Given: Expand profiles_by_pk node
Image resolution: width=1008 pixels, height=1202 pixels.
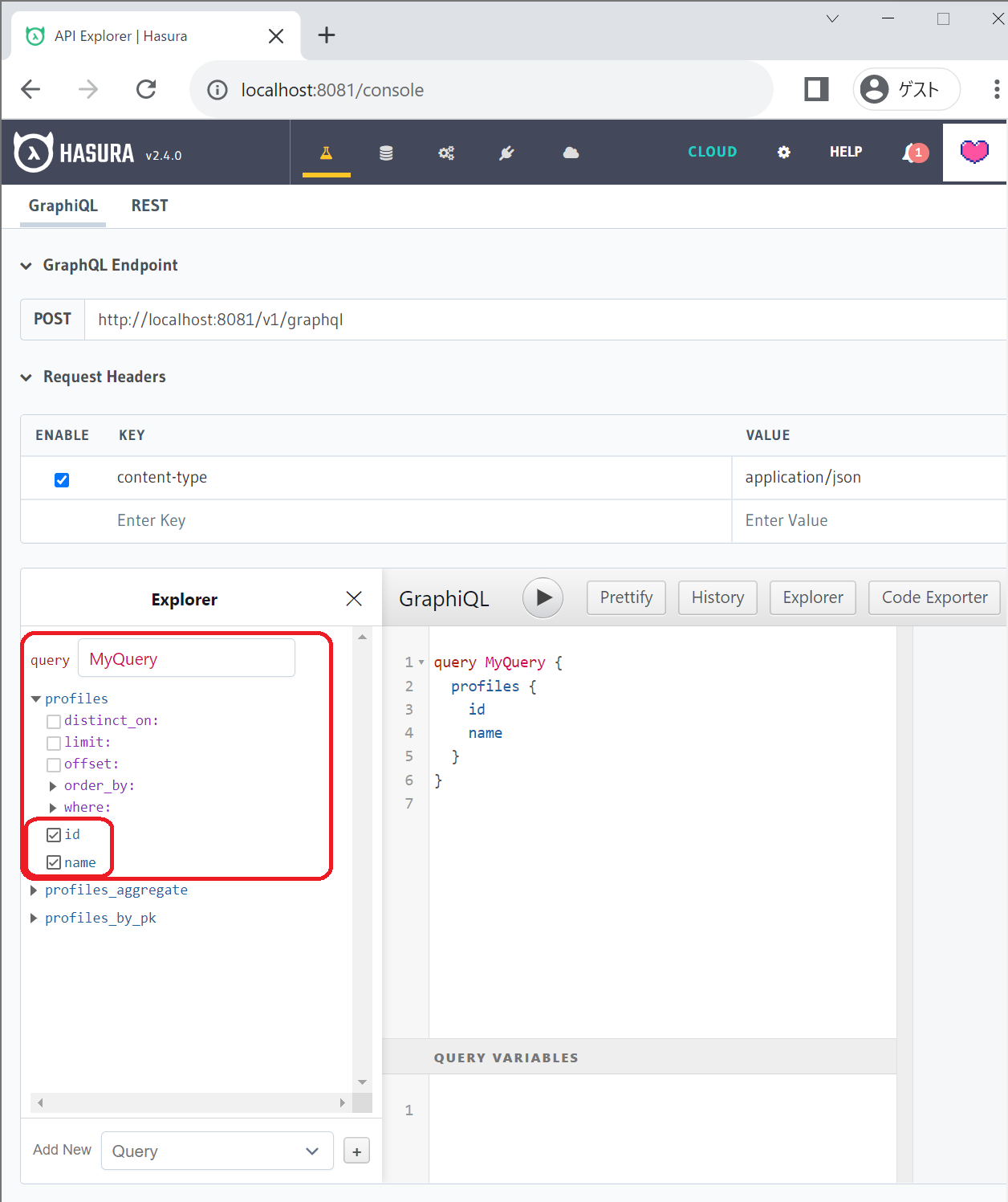Looking at the screenshot, I should click(x=33, y=918).
